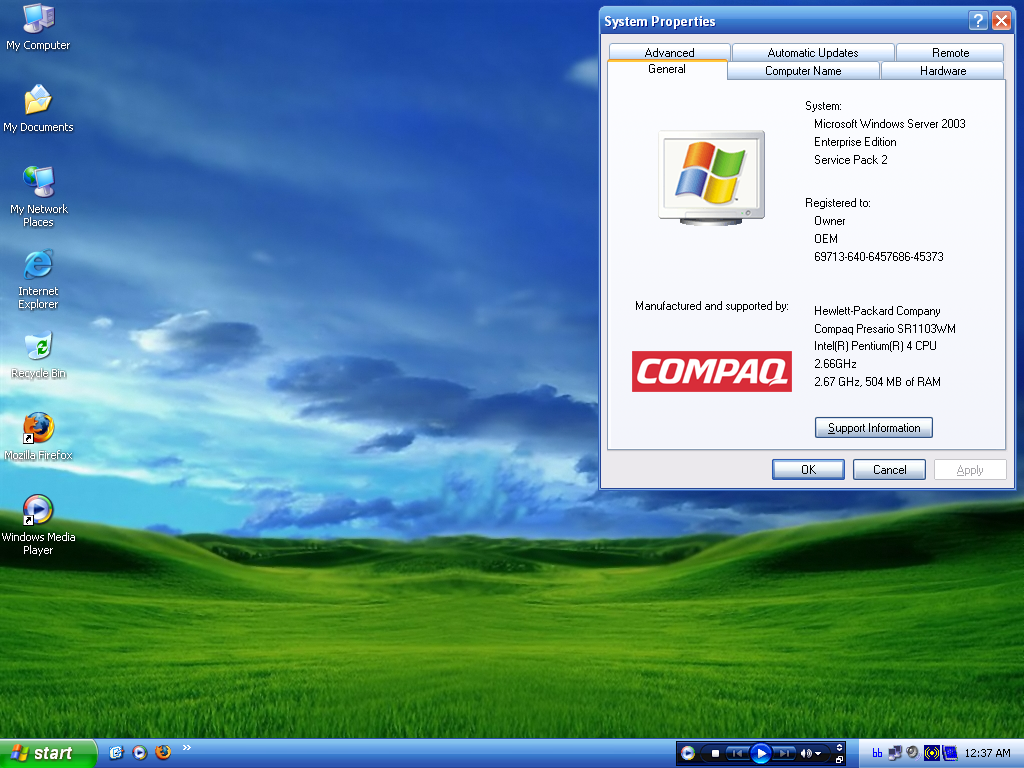Select the Mozilla Firefox desktop shortcut

38,436
